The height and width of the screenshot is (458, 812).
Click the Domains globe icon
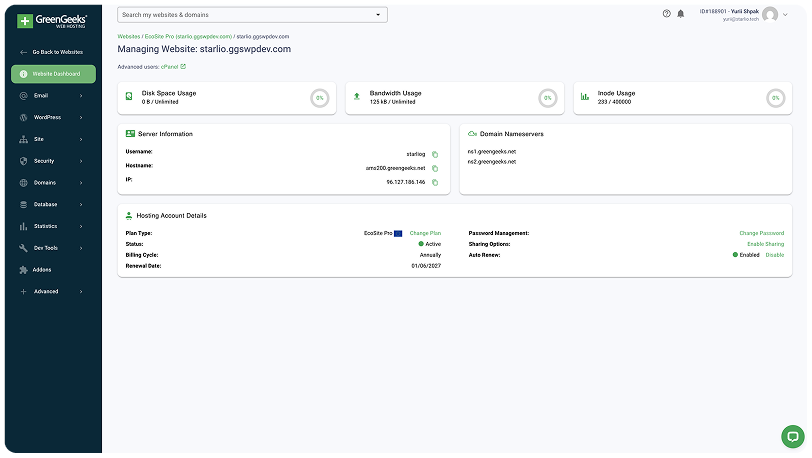(x=23, y=183)
